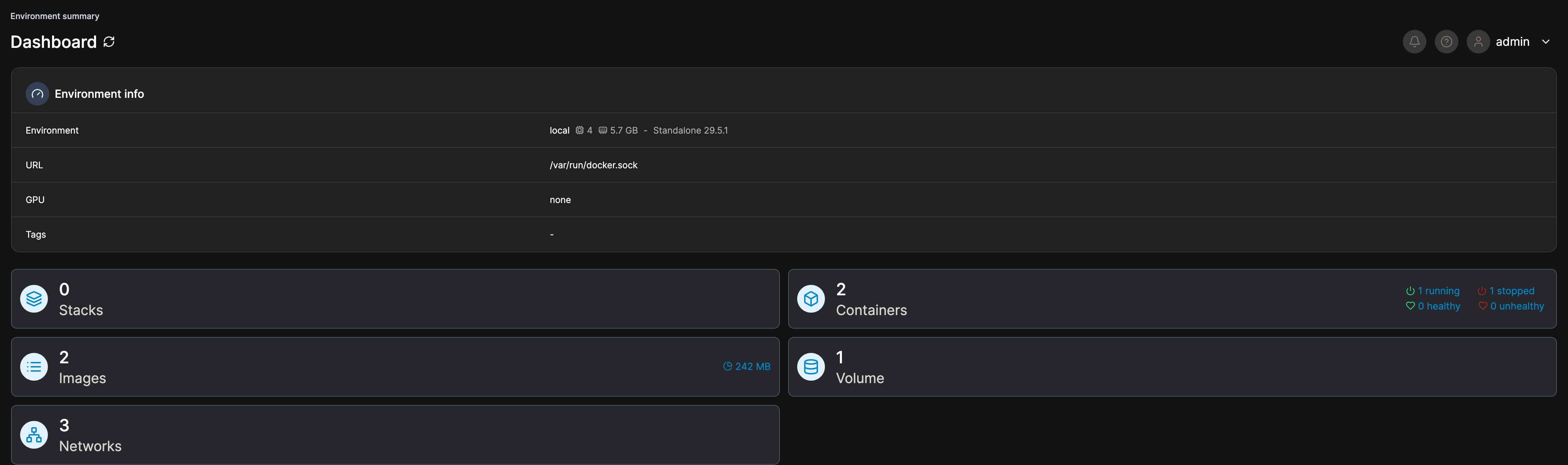
Task: Click the Volume database icon
Action: tap(811, 367)
